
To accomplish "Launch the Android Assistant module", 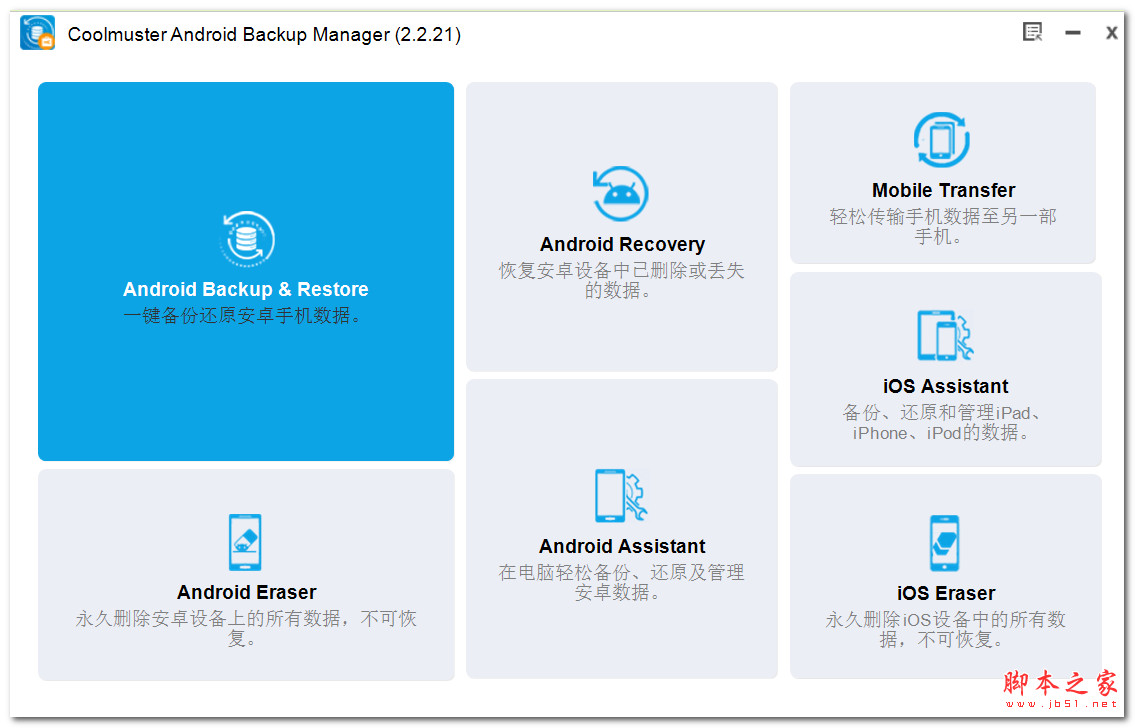I will (621, 527).
